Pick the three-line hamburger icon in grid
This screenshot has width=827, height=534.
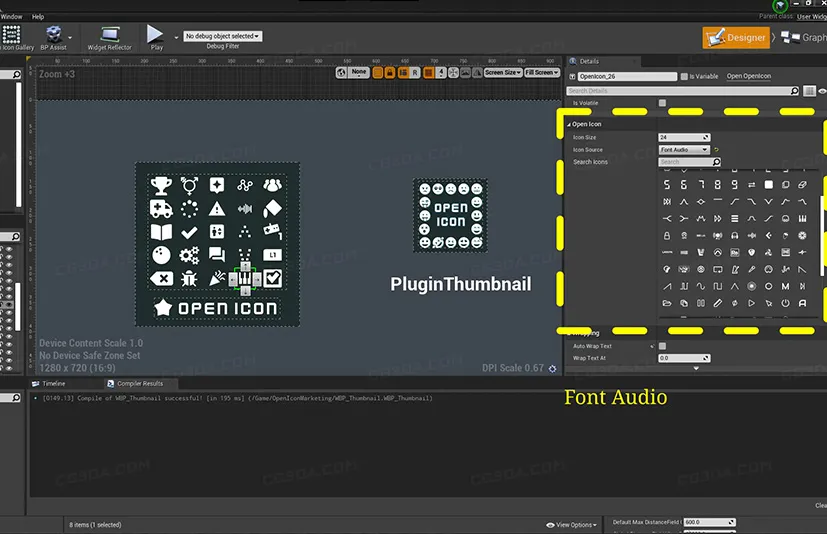pyautogui.click(x=735, y=218)
